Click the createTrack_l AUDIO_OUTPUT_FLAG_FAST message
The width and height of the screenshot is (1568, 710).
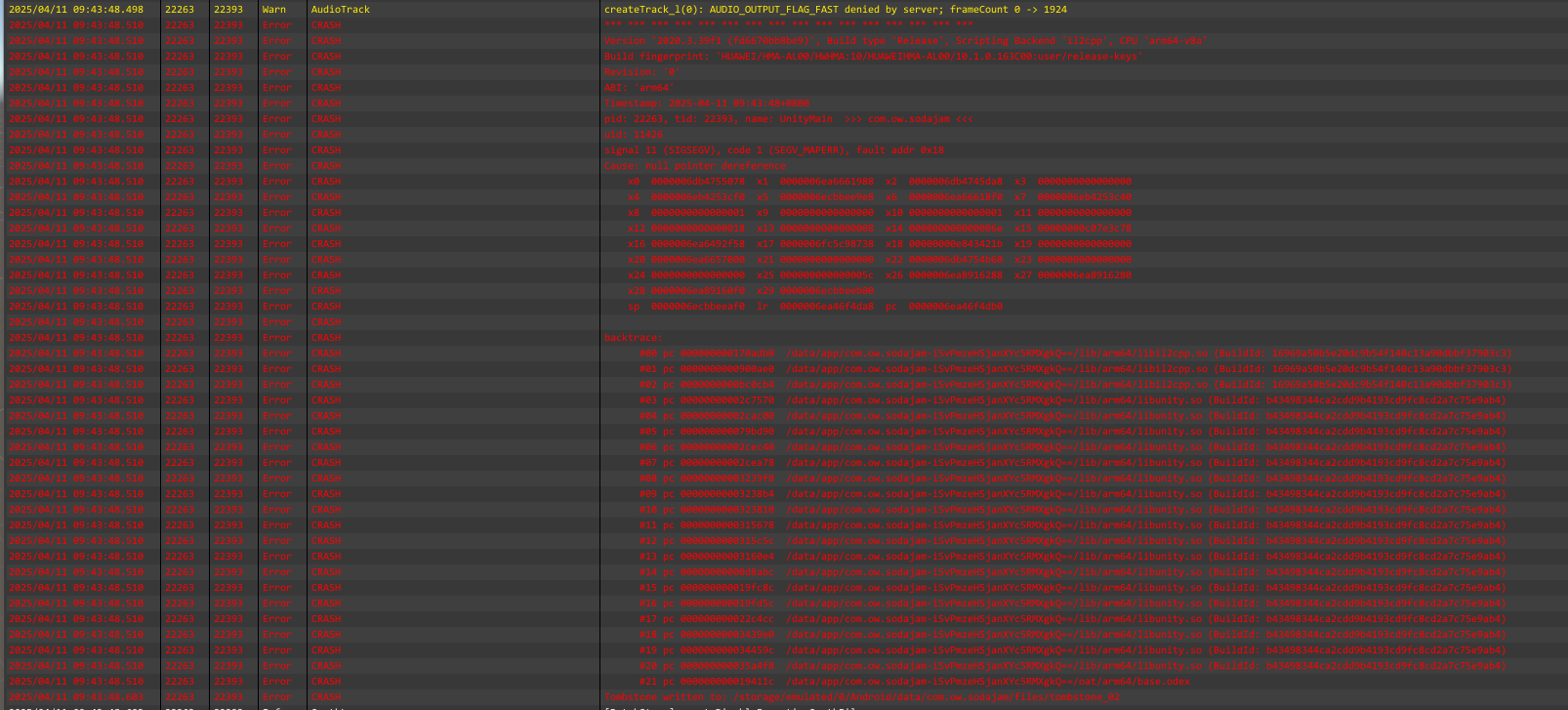836,10
